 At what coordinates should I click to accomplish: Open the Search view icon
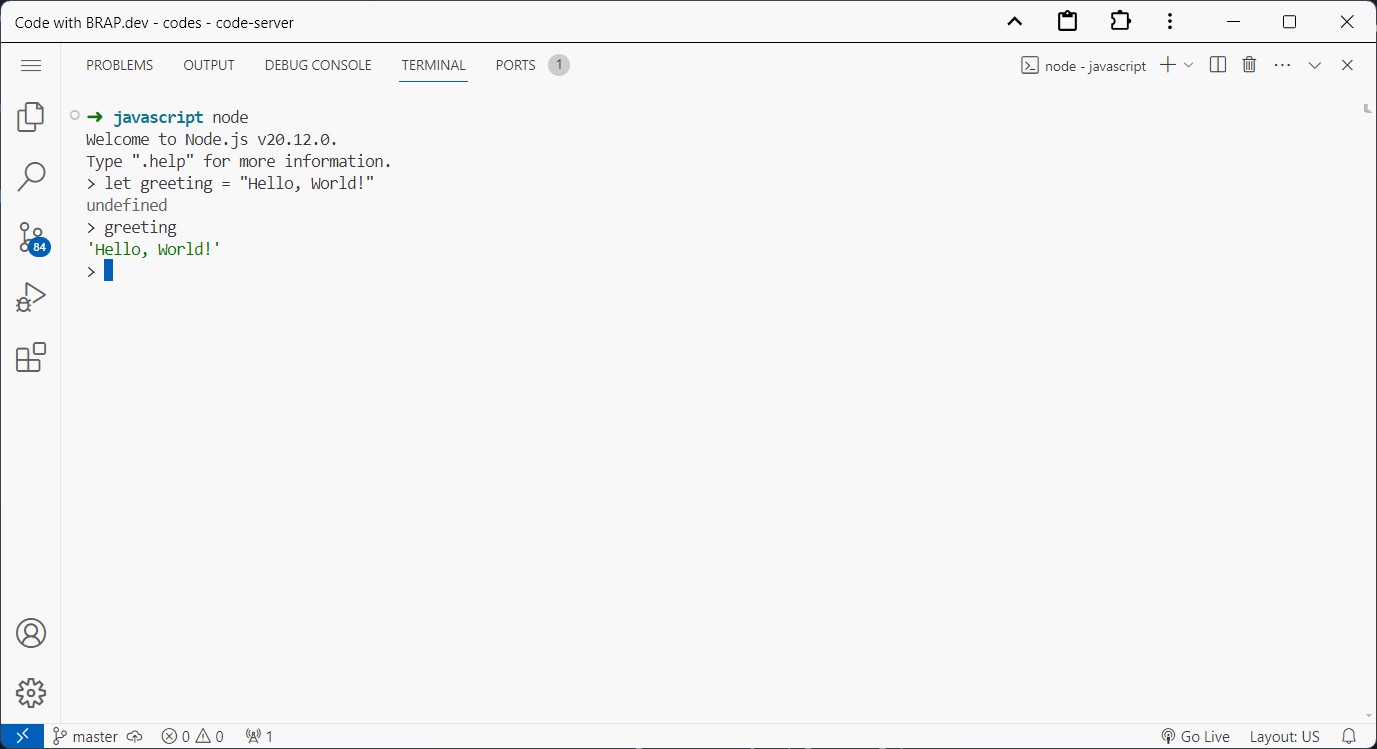point(31,177)
